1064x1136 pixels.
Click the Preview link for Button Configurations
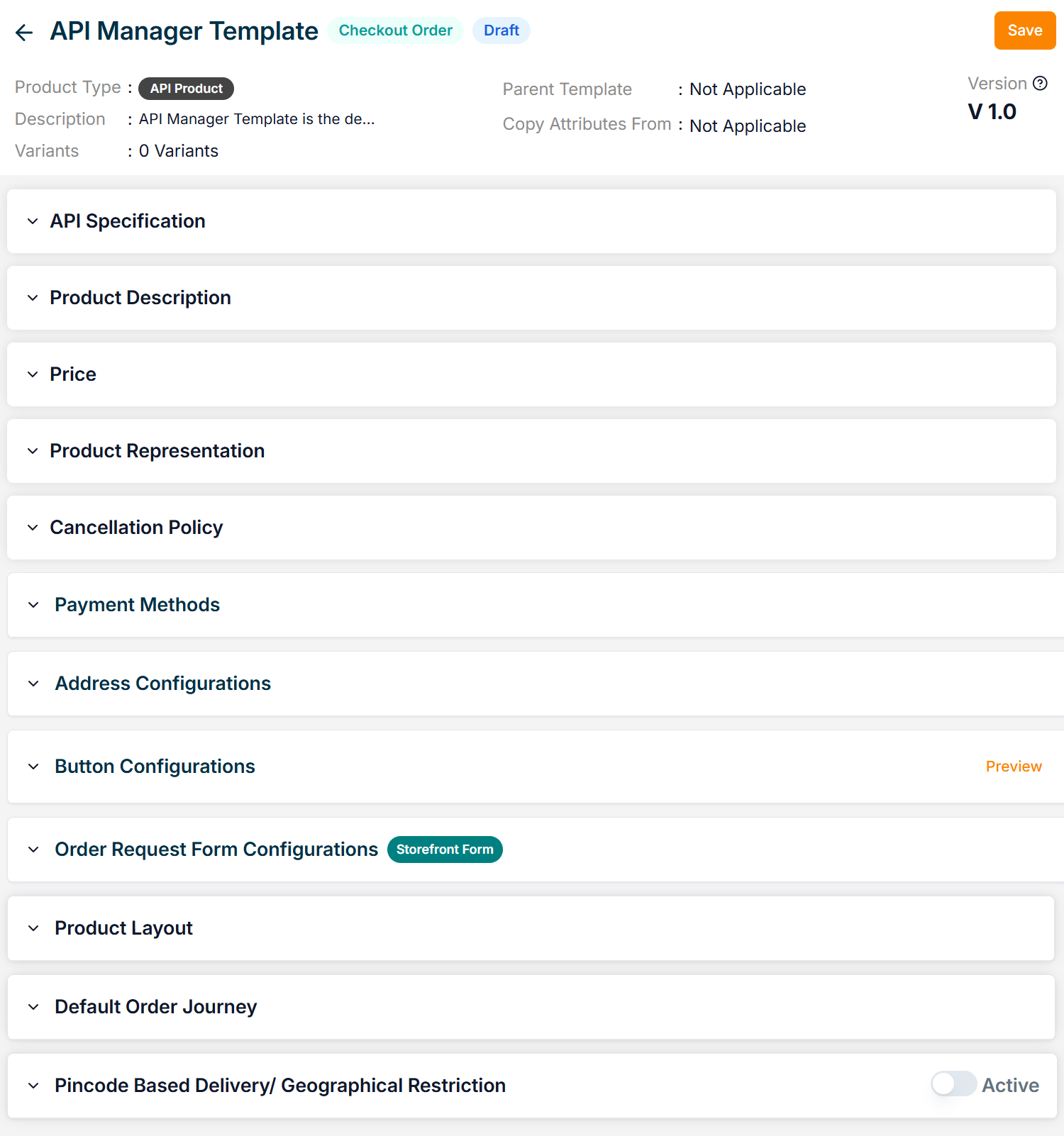(1013, 767)
